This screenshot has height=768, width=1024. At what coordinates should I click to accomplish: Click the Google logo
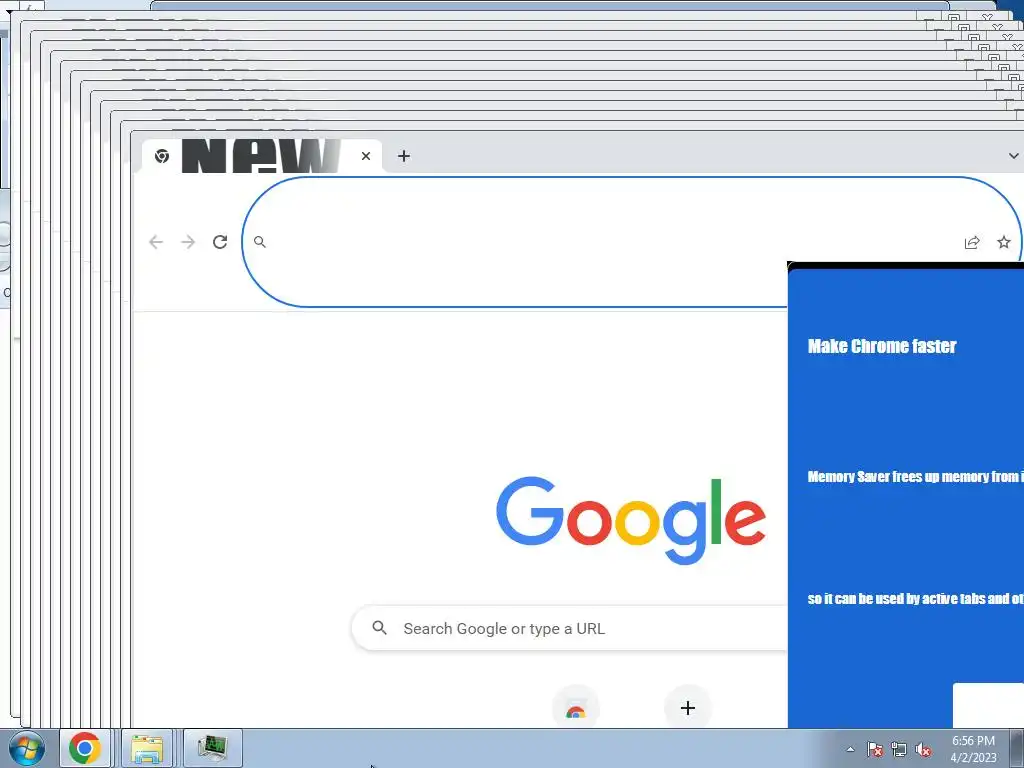point(631,520)
